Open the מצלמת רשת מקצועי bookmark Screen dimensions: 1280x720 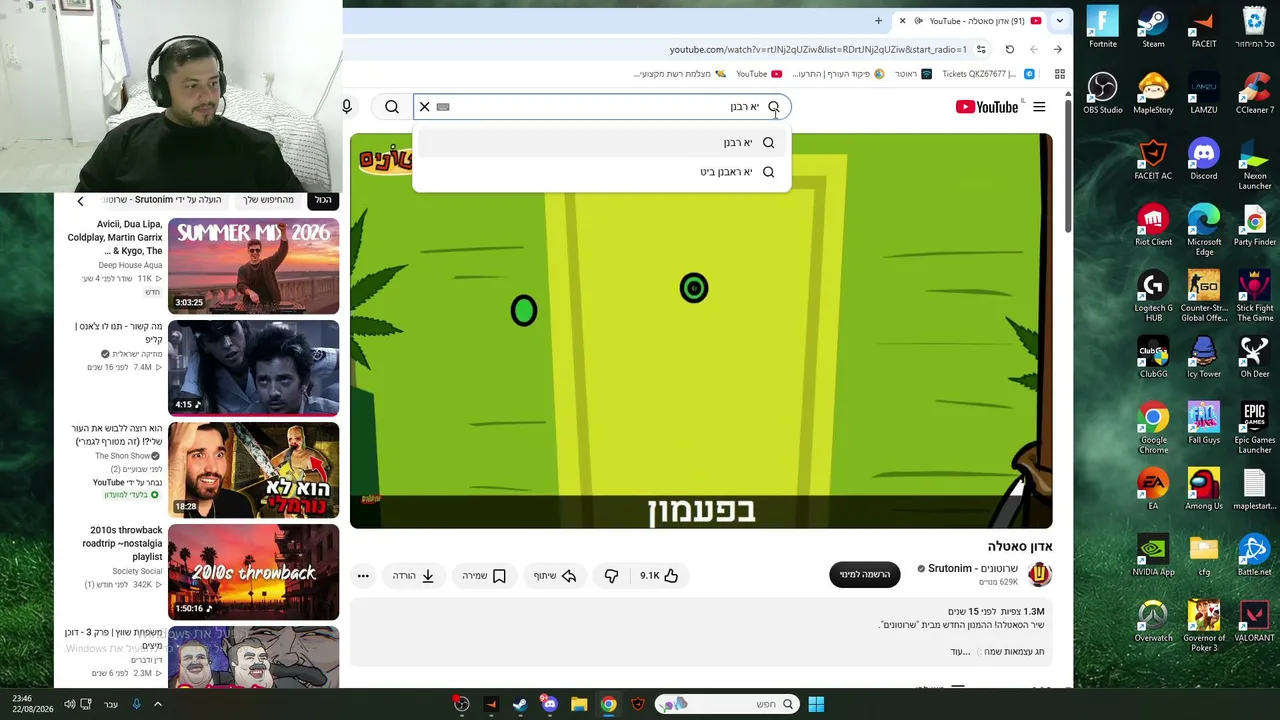[681, 74]
